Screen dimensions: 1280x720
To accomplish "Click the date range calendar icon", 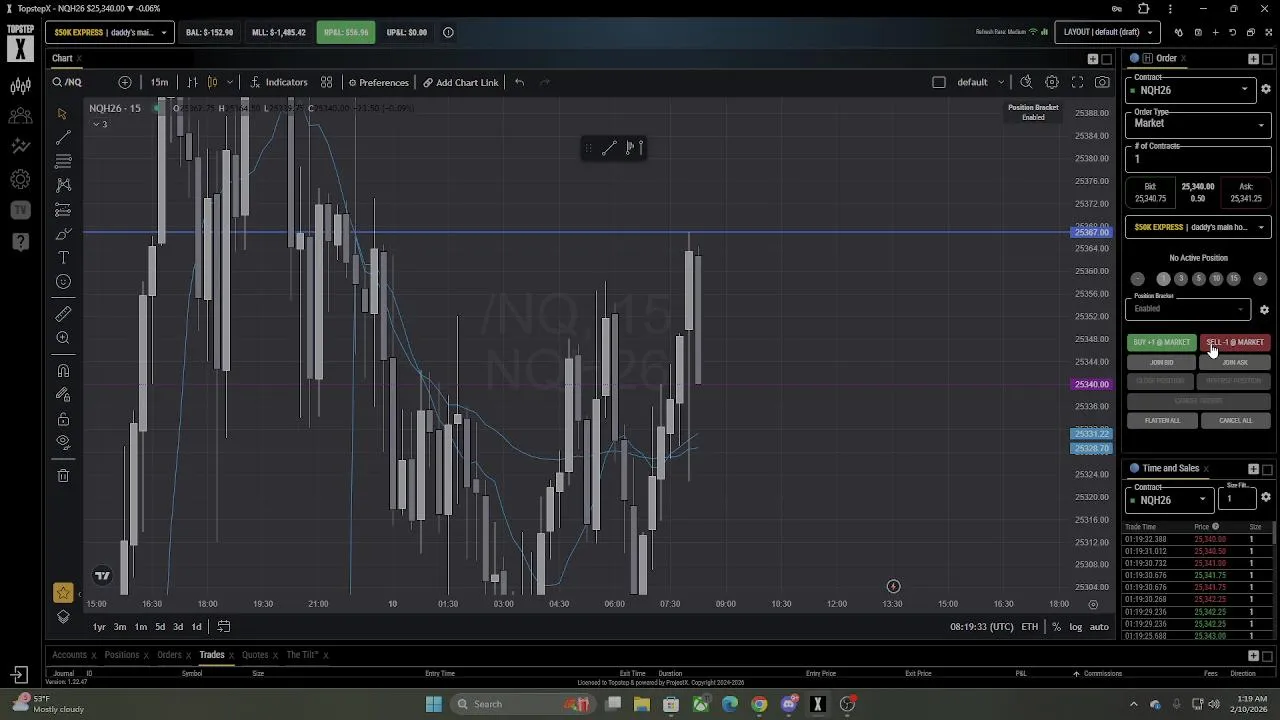I will 224,627.
